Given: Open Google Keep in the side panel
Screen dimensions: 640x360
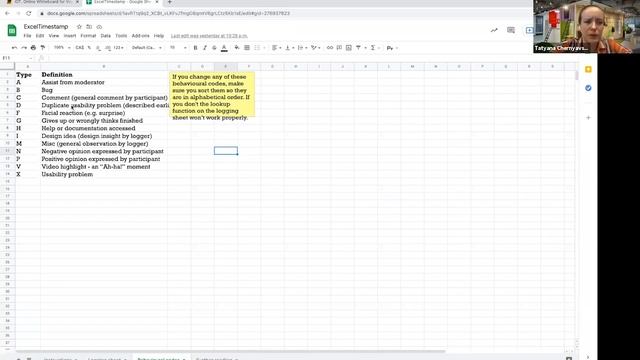Looking at the screenshot, I should (x=588, y=69).
